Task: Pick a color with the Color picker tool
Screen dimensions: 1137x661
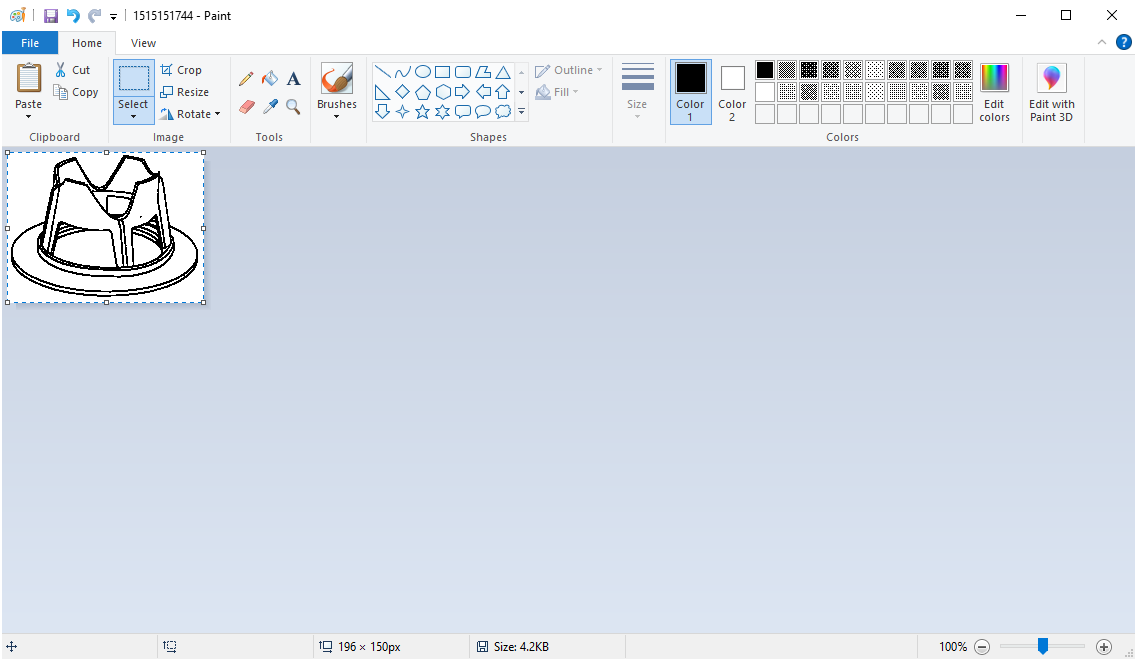Action: tap(270, 107)
